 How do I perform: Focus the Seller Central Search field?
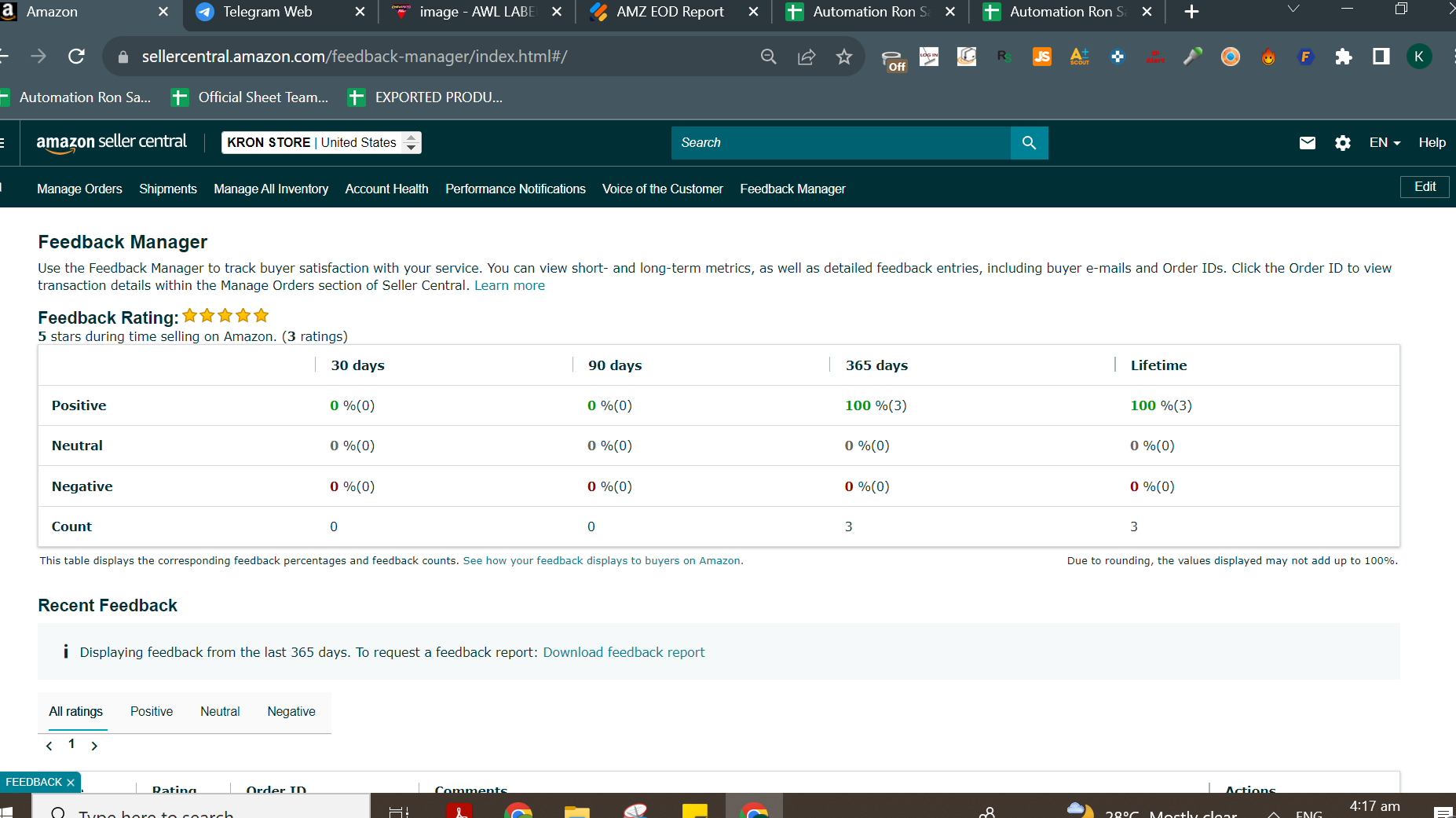point(841,143)
